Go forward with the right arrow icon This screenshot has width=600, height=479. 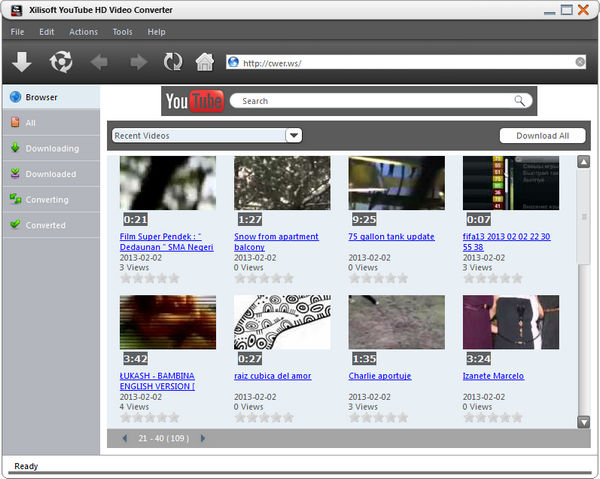coord(138,62)
